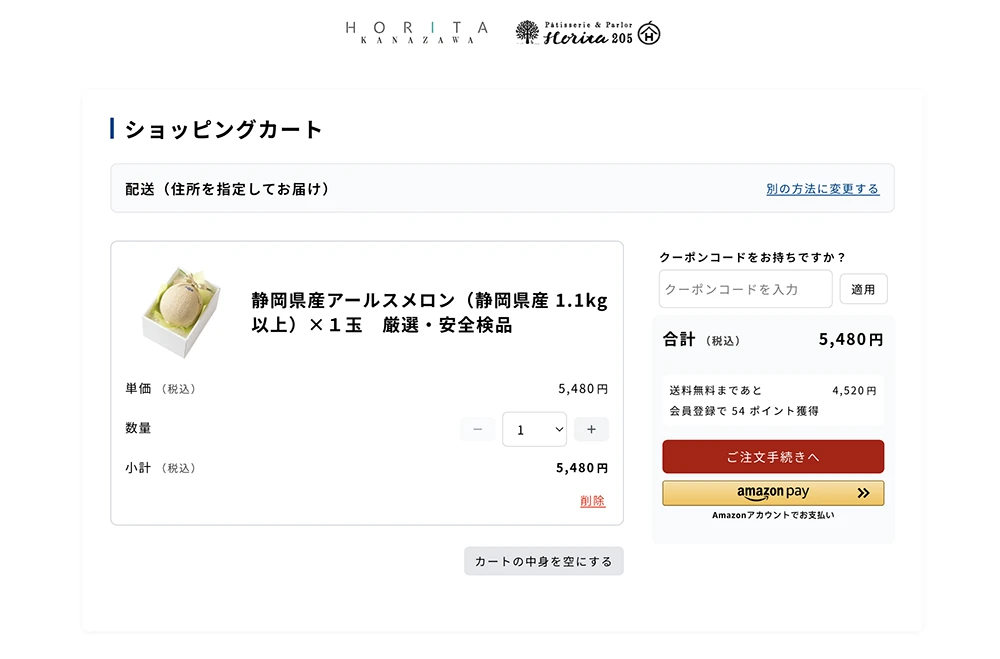Click the HORITA KANAZAWA logo
1000x659 pixels.
[x=416, y=31]
